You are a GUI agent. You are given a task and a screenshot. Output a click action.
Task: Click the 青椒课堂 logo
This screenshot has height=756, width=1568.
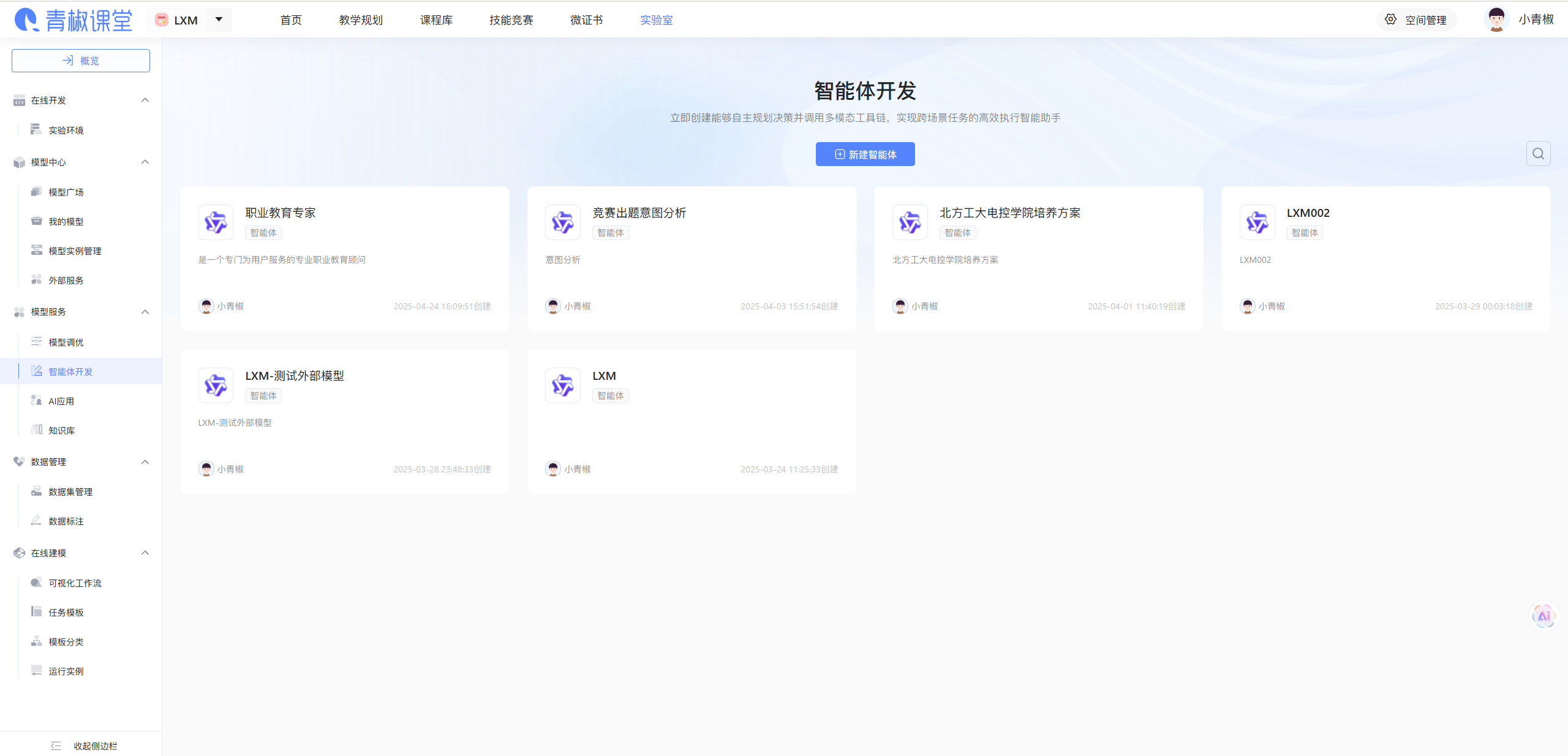73,20
